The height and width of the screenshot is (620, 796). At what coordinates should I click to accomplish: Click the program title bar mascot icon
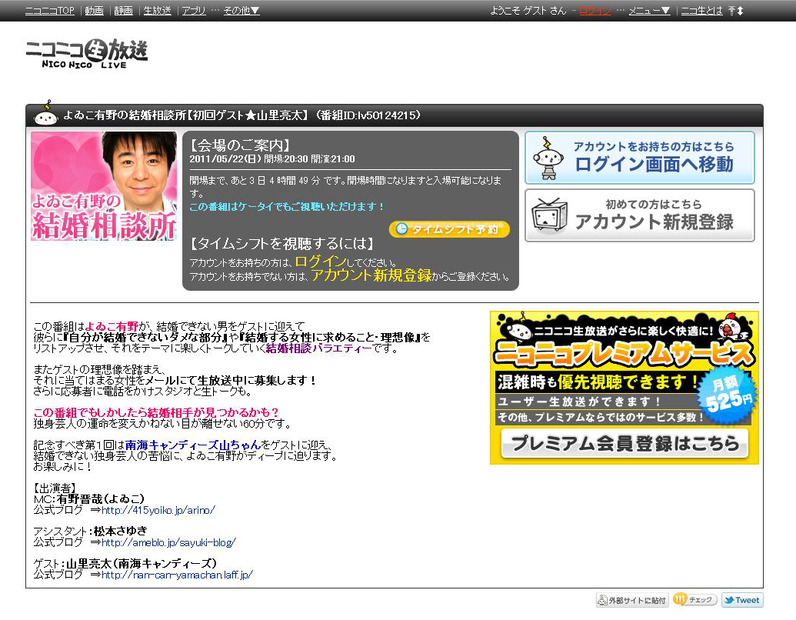coord(46,114)
